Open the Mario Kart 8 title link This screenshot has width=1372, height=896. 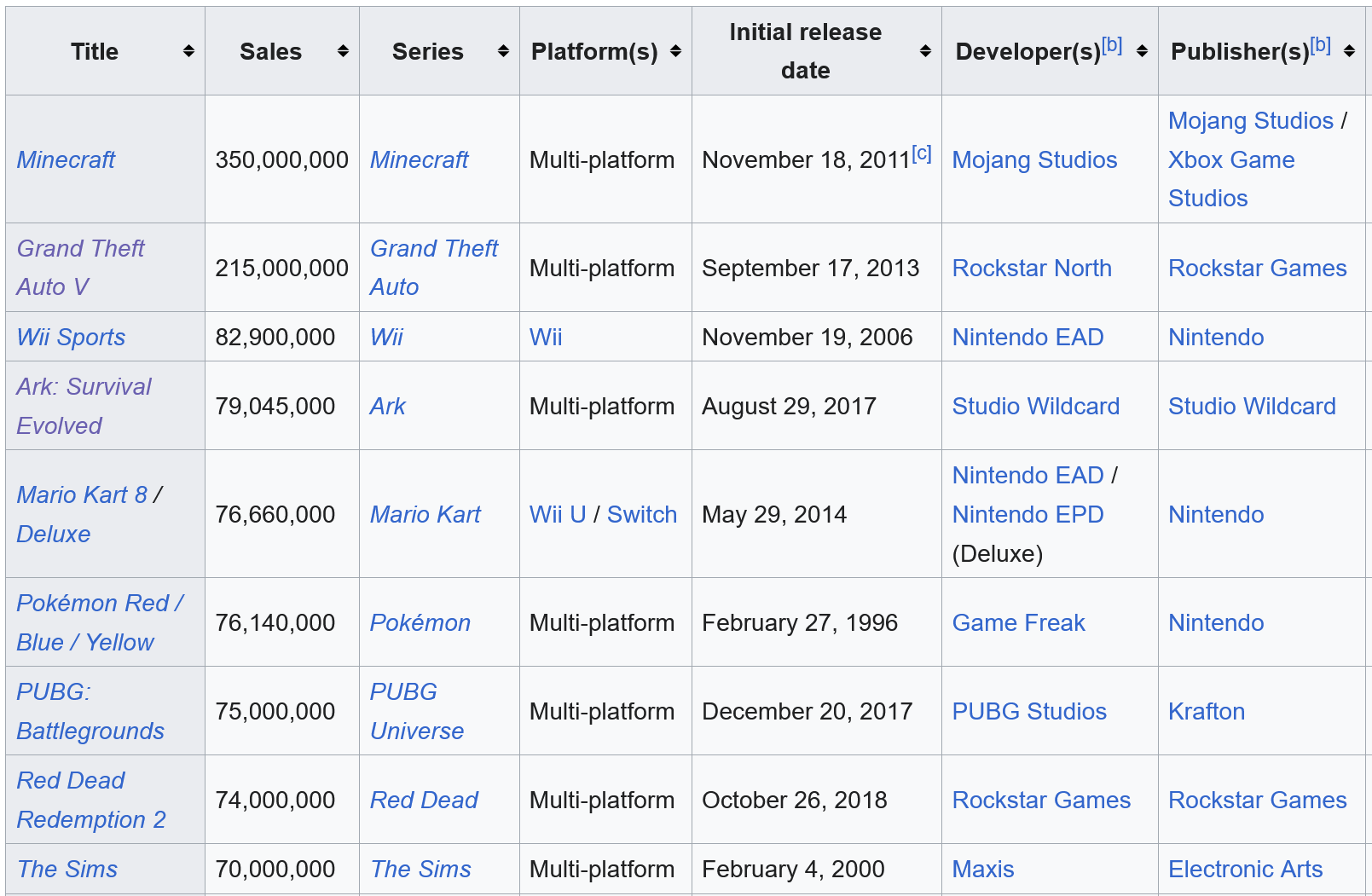click(x=82, y=494)
